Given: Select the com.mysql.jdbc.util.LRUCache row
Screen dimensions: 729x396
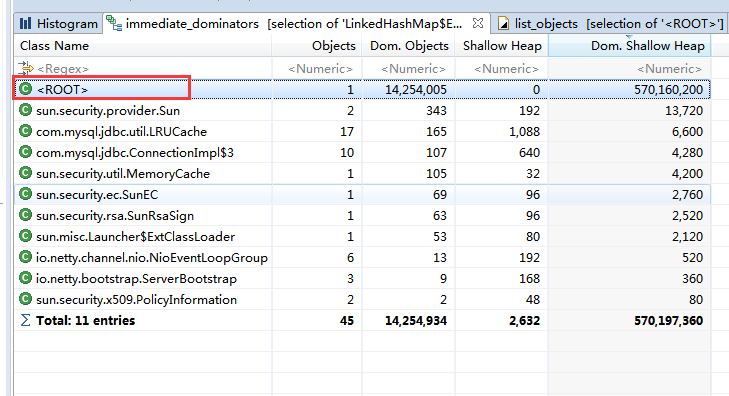Looking at the screenshot, I should click(x=362, y=132).
